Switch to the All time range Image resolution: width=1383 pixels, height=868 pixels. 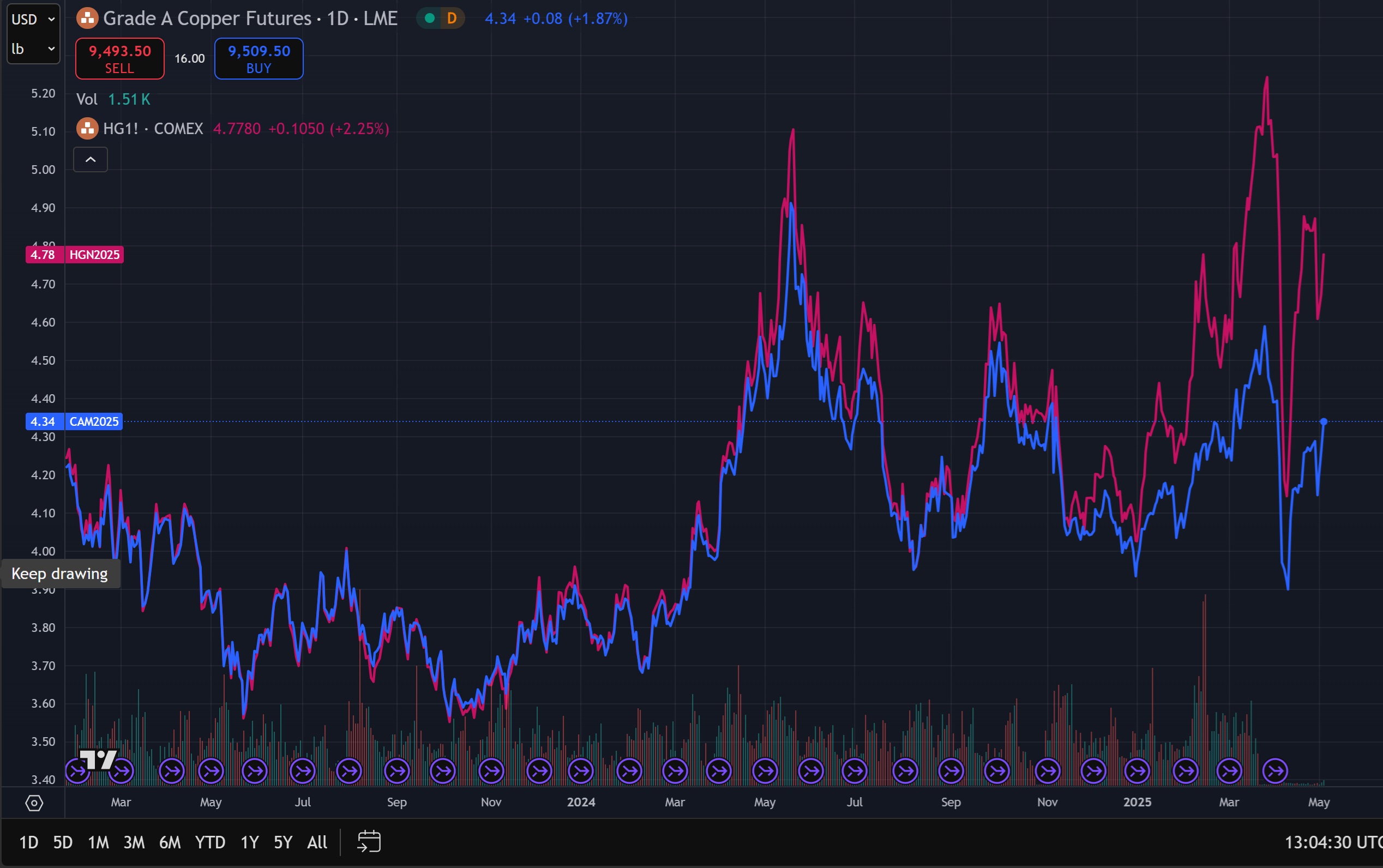pyautogui.click(x=317, y=842)
